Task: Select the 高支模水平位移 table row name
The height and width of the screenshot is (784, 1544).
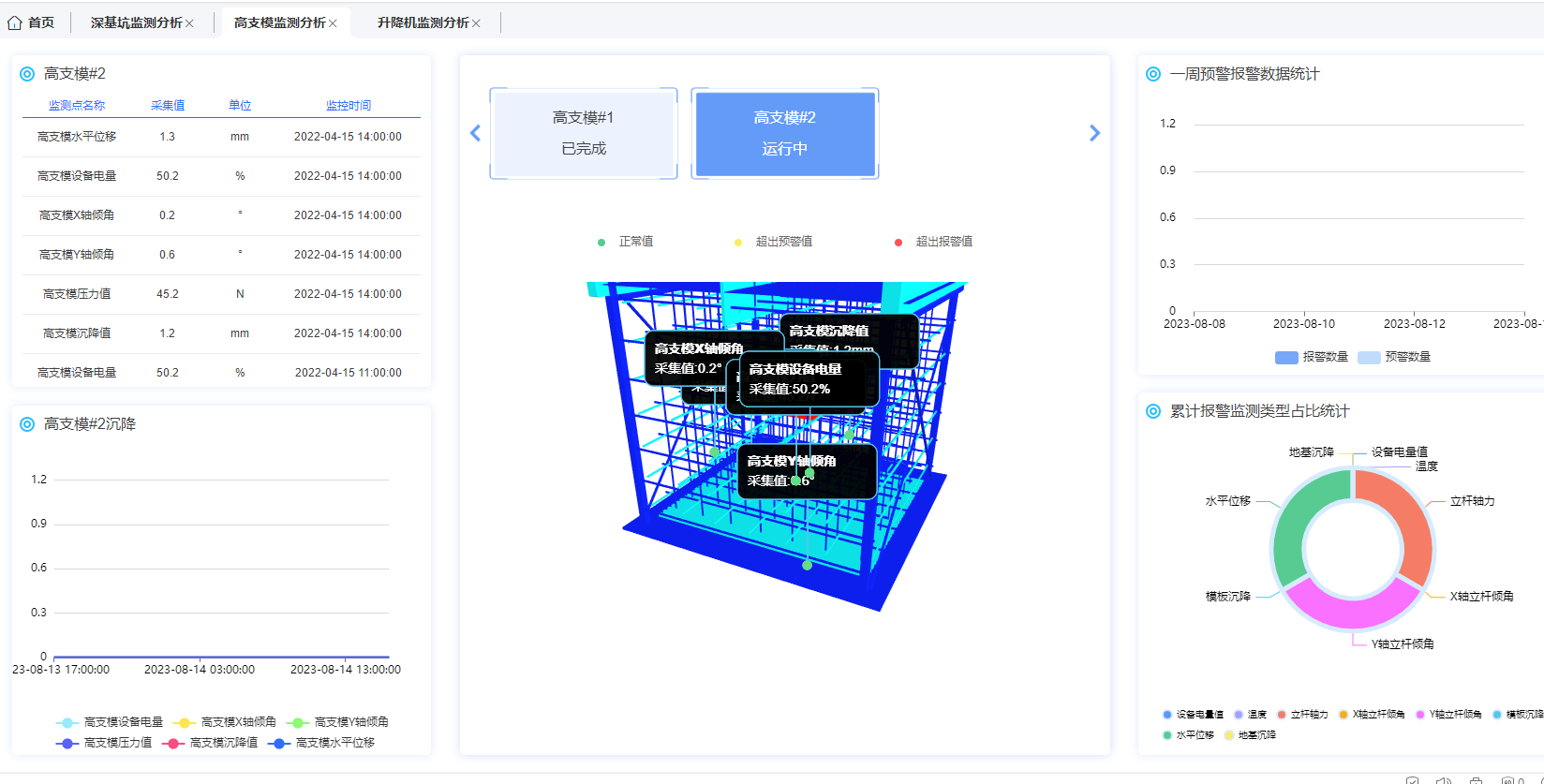Action: (77, 137)
